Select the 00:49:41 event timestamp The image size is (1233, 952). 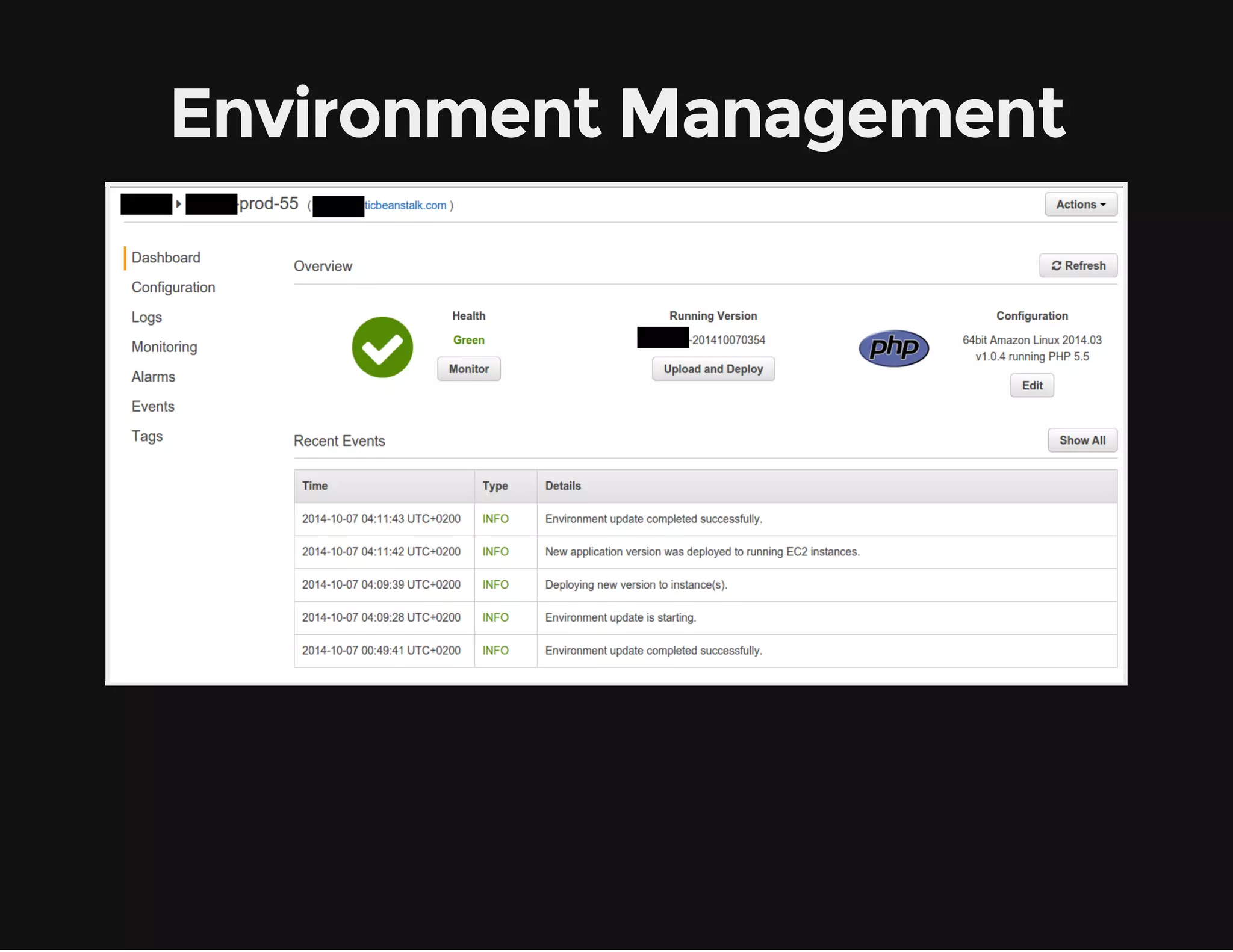[381, 651]
